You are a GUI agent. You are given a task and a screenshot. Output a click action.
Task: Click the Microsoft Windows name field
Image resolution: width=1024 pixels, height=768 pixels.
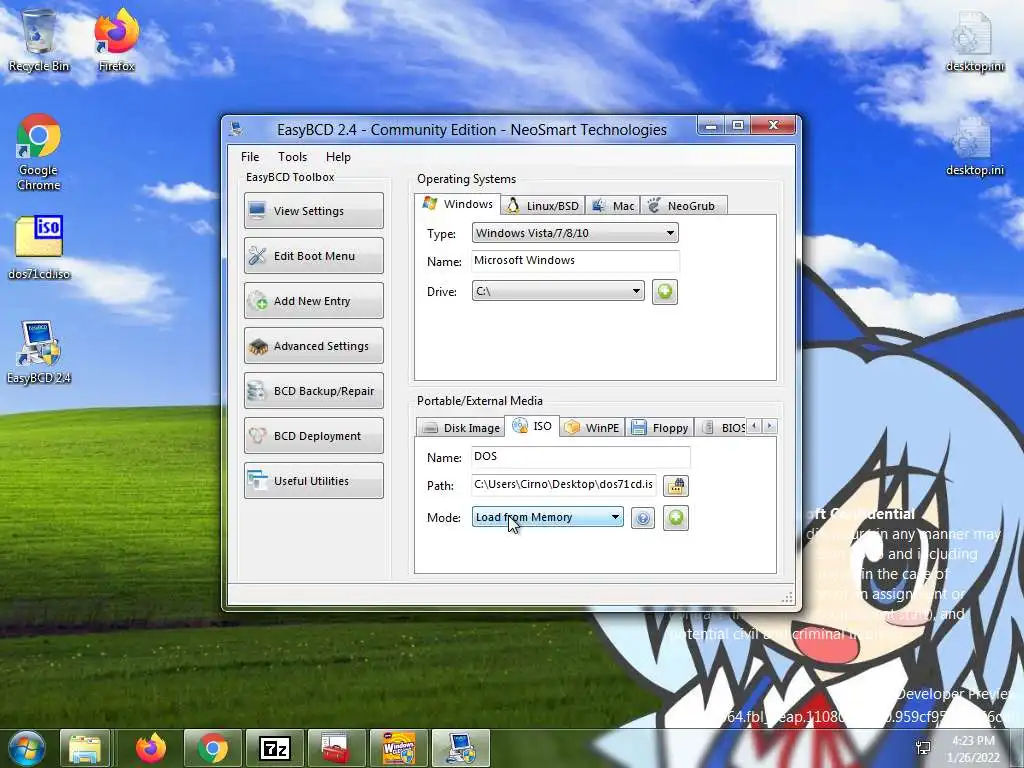tap(575, 261)
